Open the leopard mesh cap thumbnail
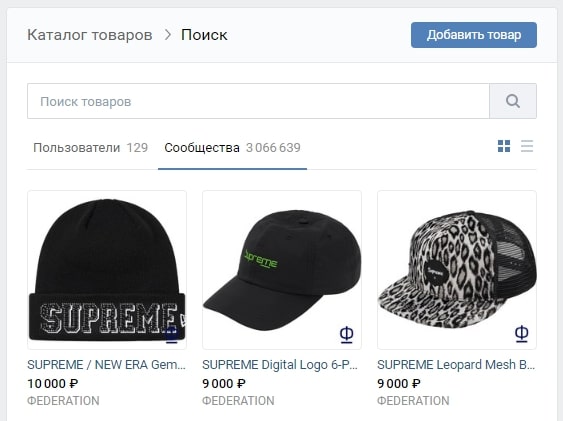 pyautogui.click(x=457, y=270)
